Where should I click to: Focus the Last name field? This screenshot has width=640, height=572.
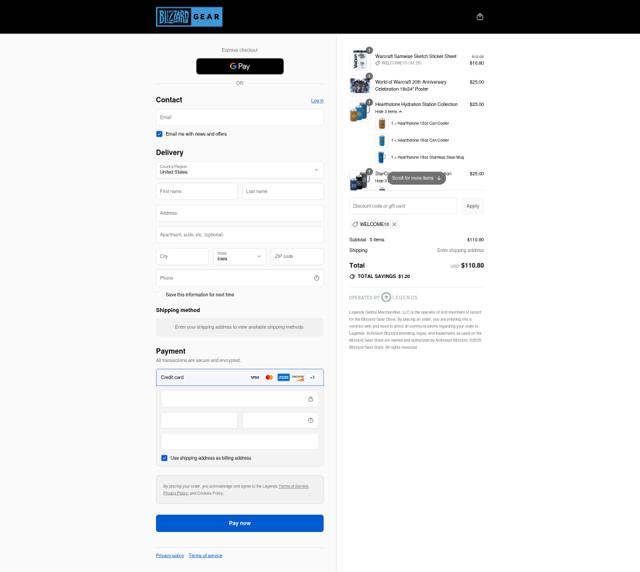(282, 191)
